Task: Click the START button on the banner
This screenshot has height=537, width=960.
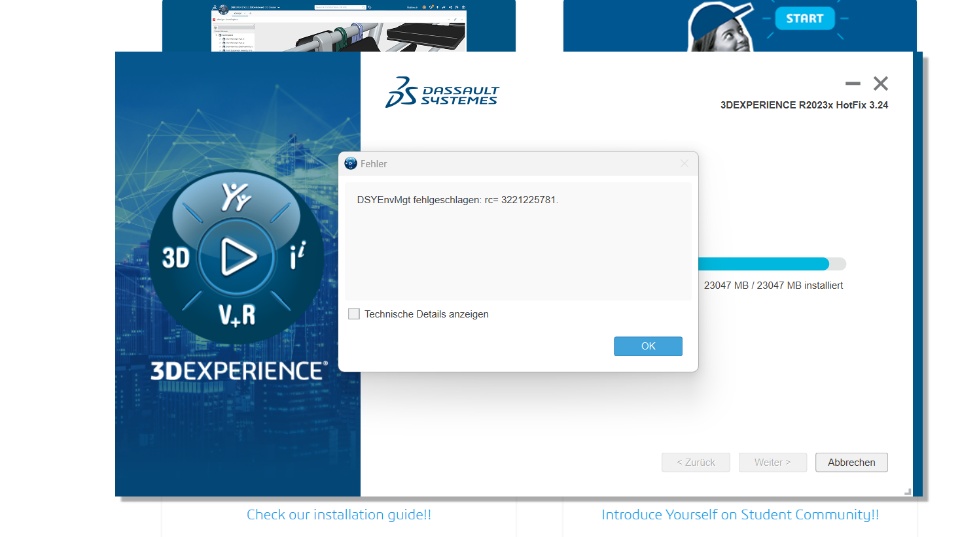Action: click(804, 18)
